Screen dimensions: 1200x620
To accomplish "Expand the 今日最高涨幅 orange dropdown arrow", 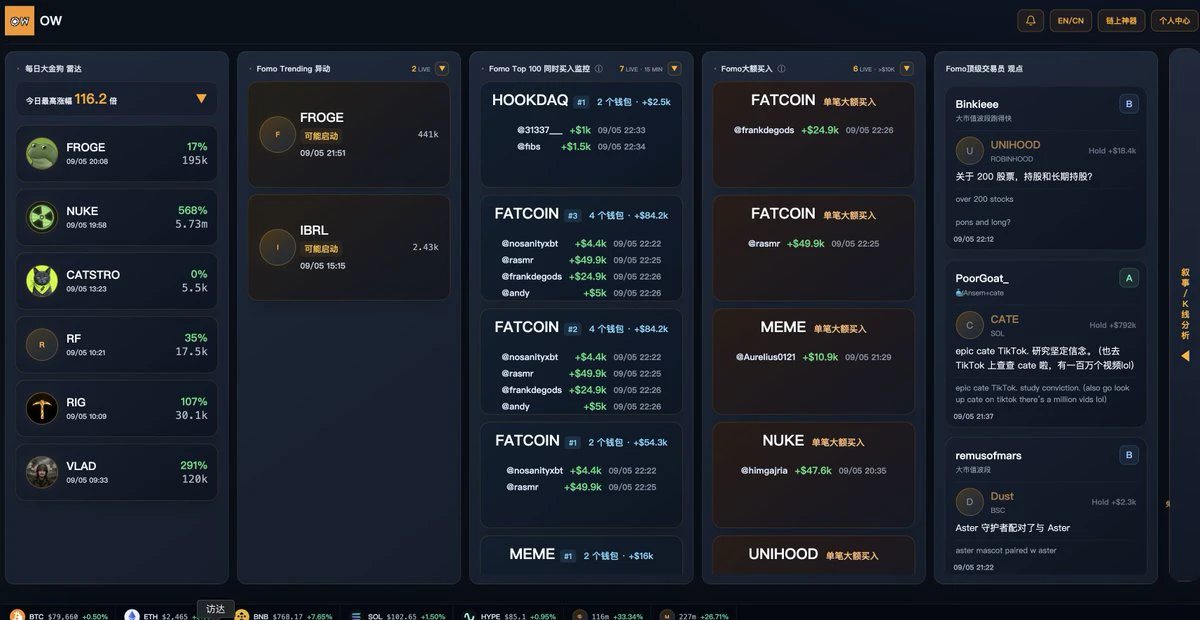I will click(201, 99).
